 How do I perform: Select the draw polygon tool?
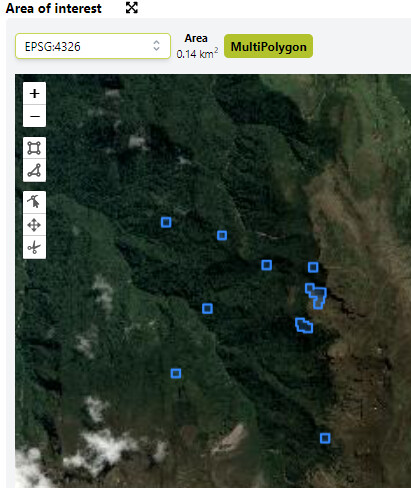point(34,170)
